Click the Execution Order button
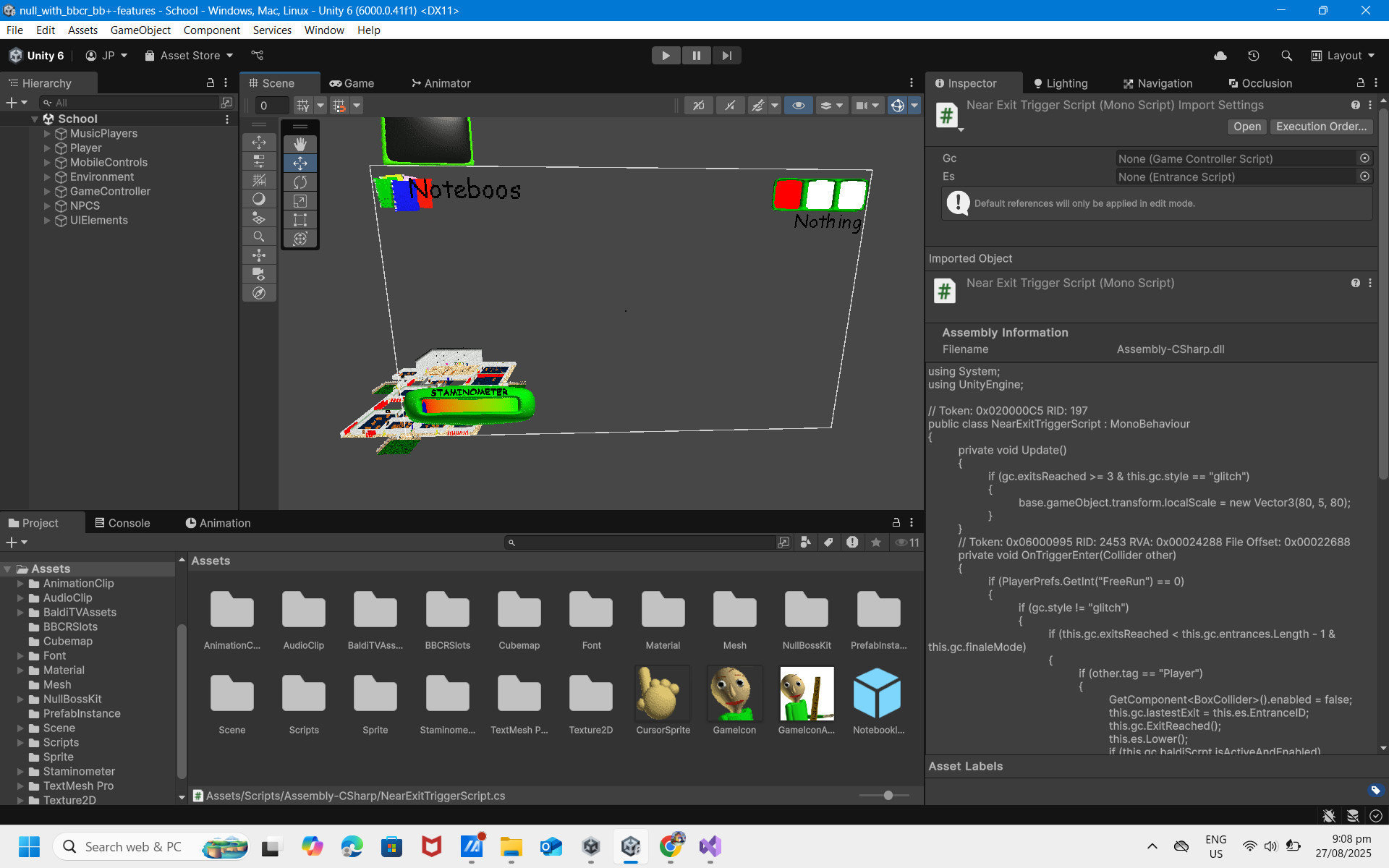 click(x=1321, y=126)
